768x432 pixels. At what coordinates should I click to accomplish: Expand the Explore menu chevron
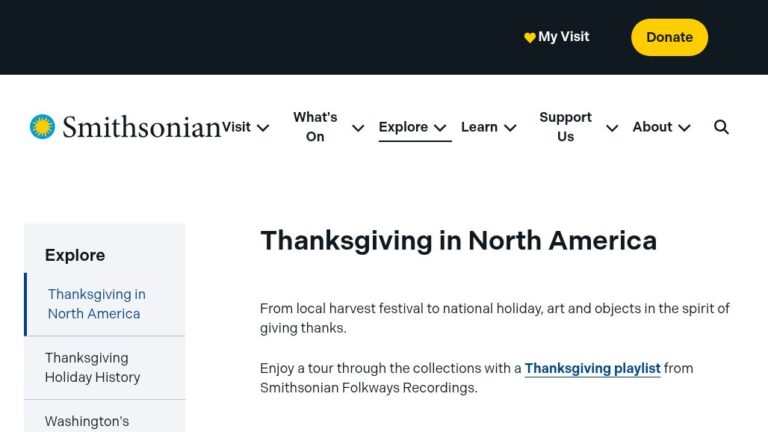pos(440,128)
